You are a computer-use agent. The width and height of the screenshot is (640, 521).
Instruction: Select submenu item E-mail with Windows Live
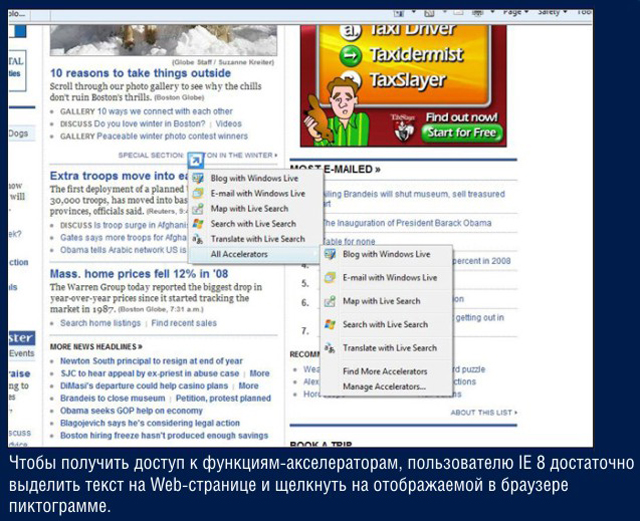(386, 278)
